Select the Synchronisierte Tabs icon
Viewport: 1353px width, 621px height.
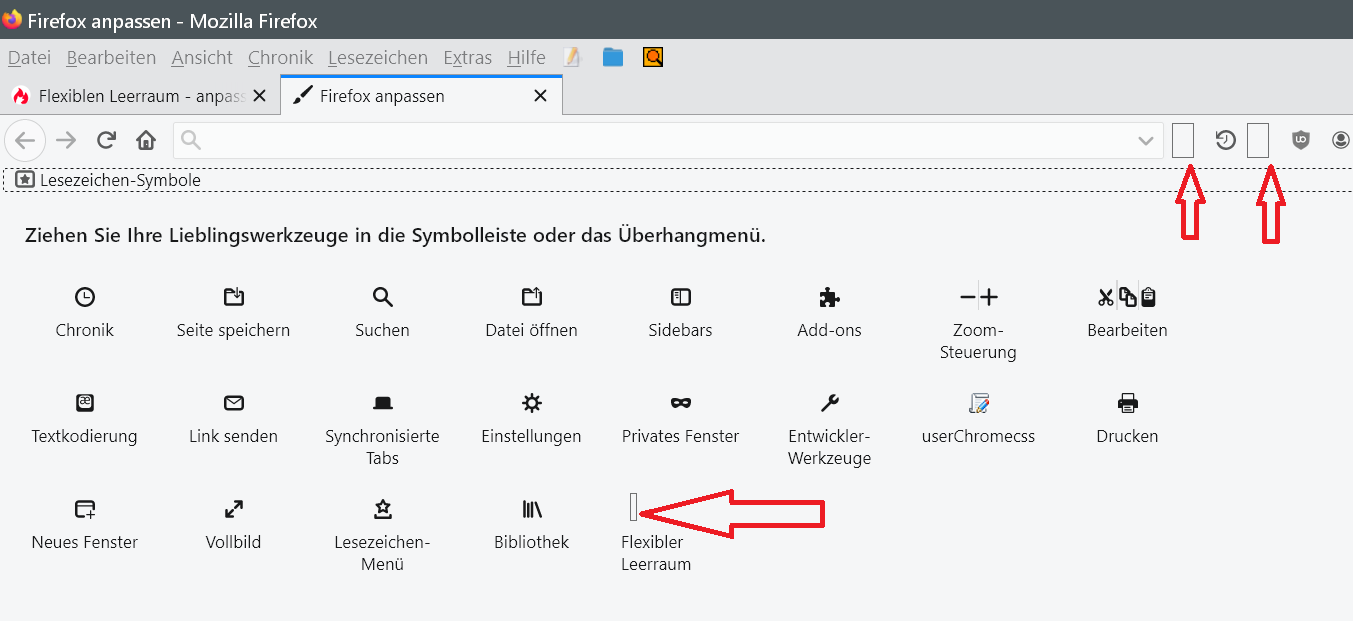pos(382,403)
